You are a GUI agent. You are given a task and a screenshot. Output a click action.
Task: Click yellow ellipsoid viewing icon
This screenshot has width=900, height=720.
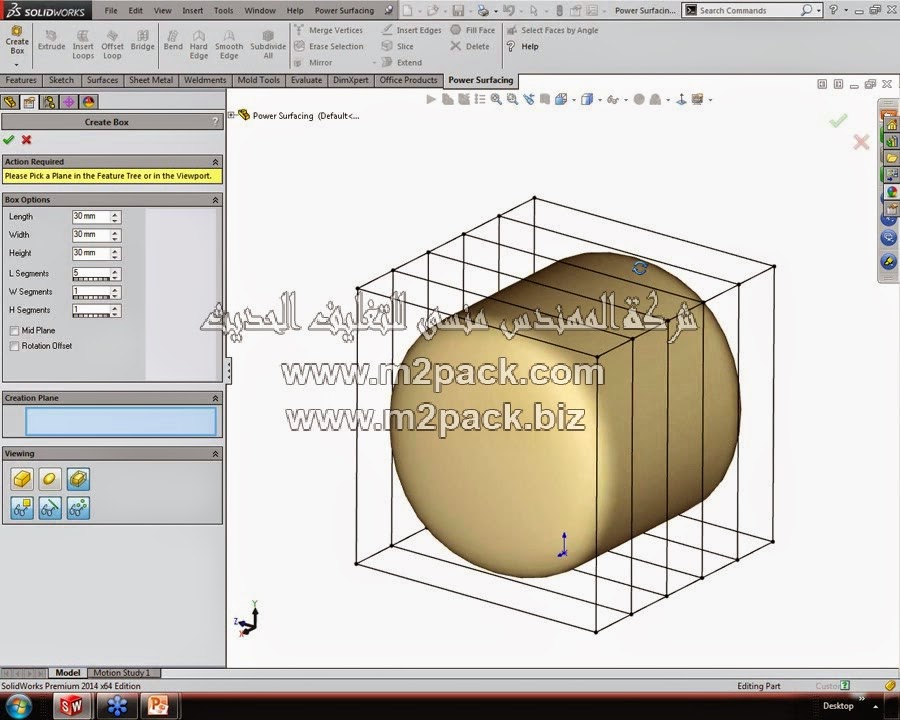(50, 479)
